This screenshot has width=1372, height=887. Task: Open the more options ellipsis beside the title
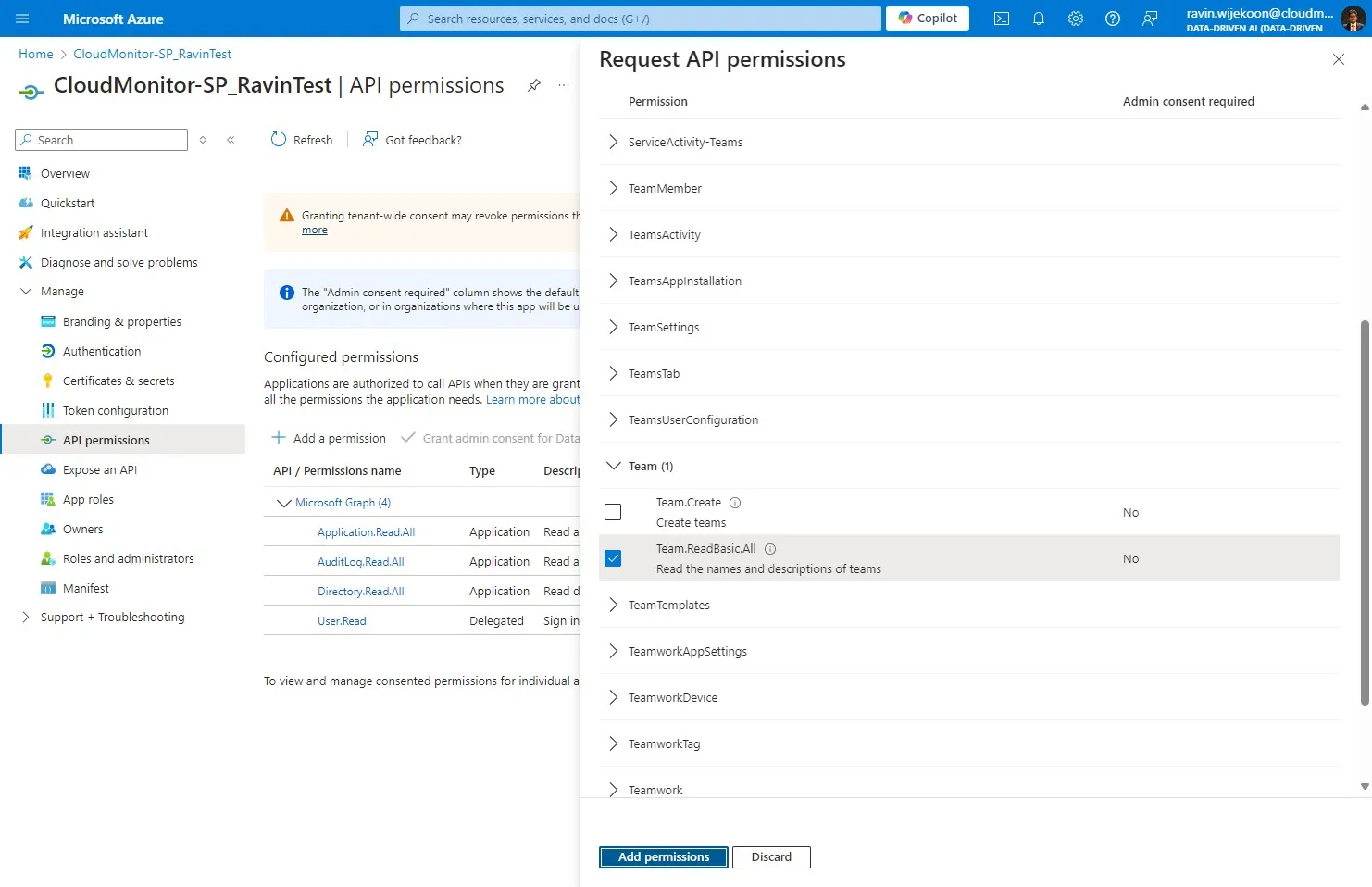pyautogui.click(x=564, y=85)
